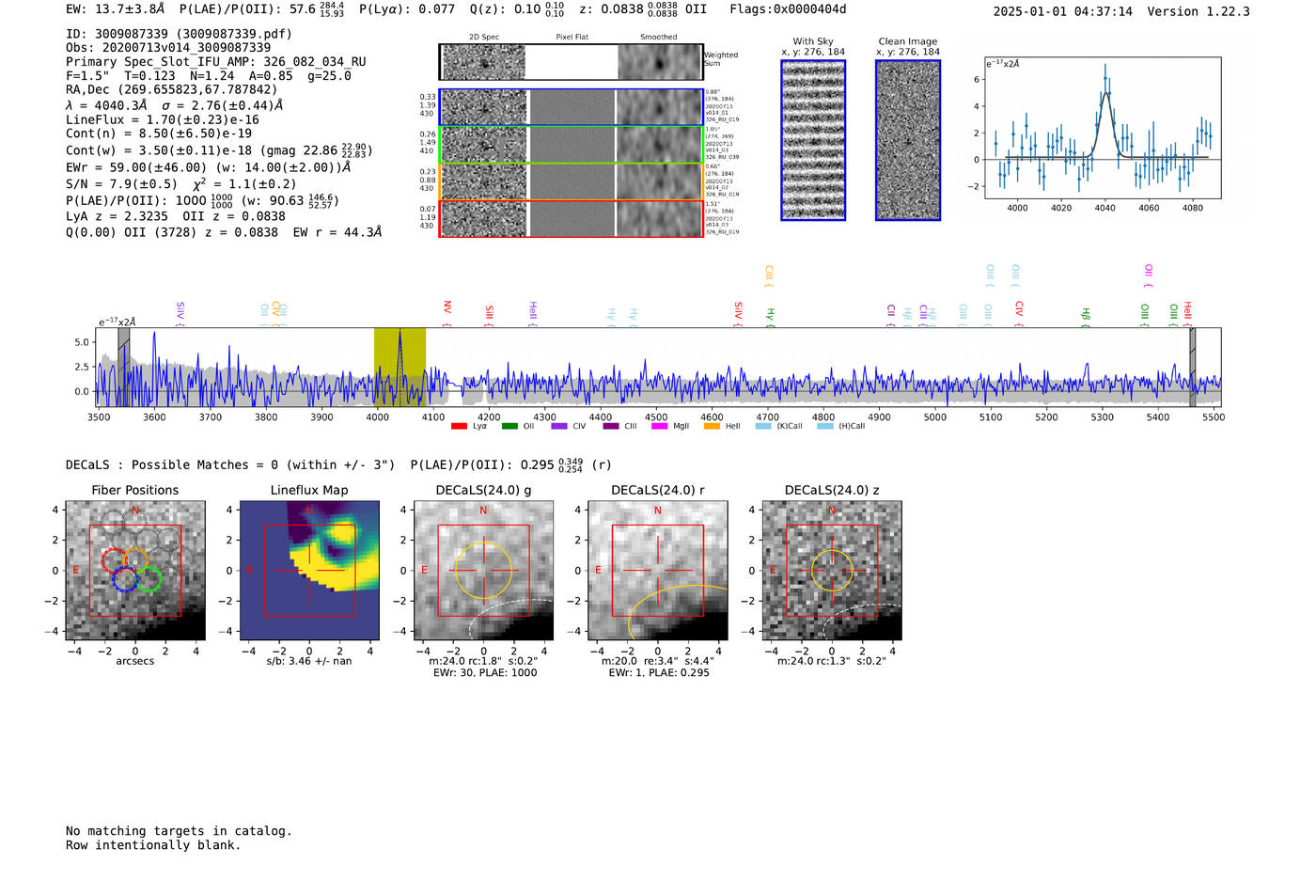Click the Gaussian emission-line fit plot

coord(1102,128)
